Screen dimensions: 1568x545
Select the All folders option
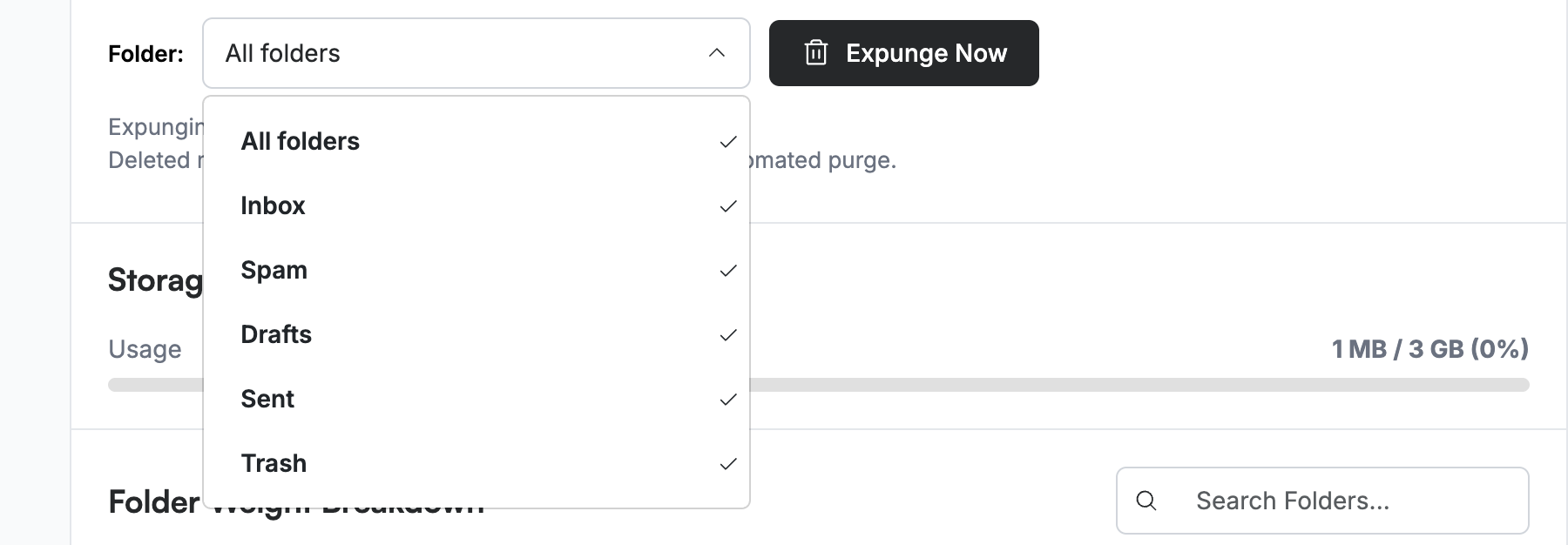coord(476,141)
